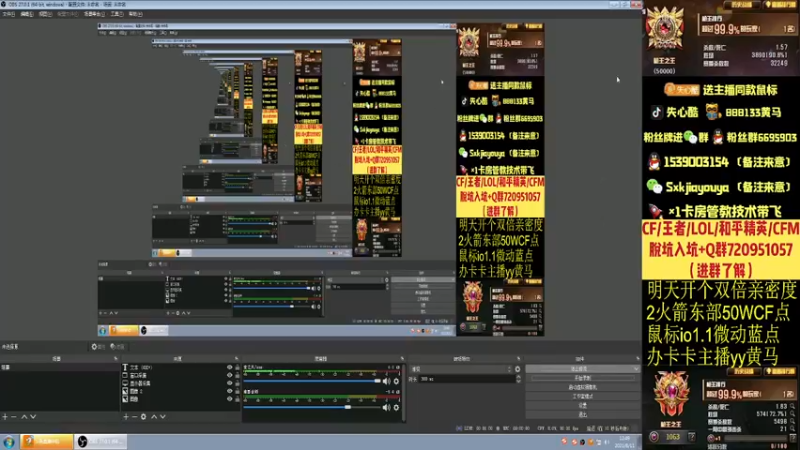
Task: Toggle visibility eye of the Image 2 source
Action: [x=229, y=391]
